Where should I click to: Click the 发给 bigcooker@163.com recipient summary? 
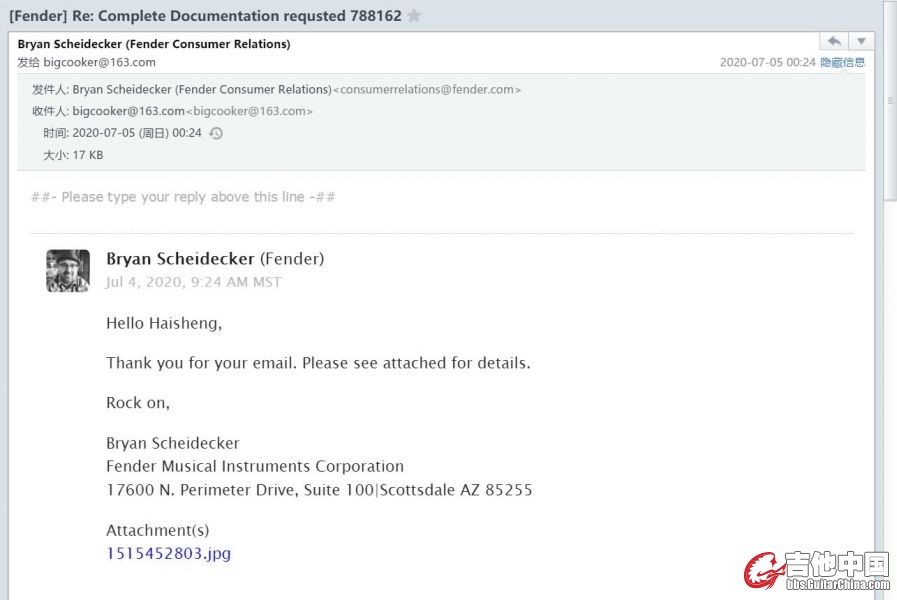click(86, 62)
